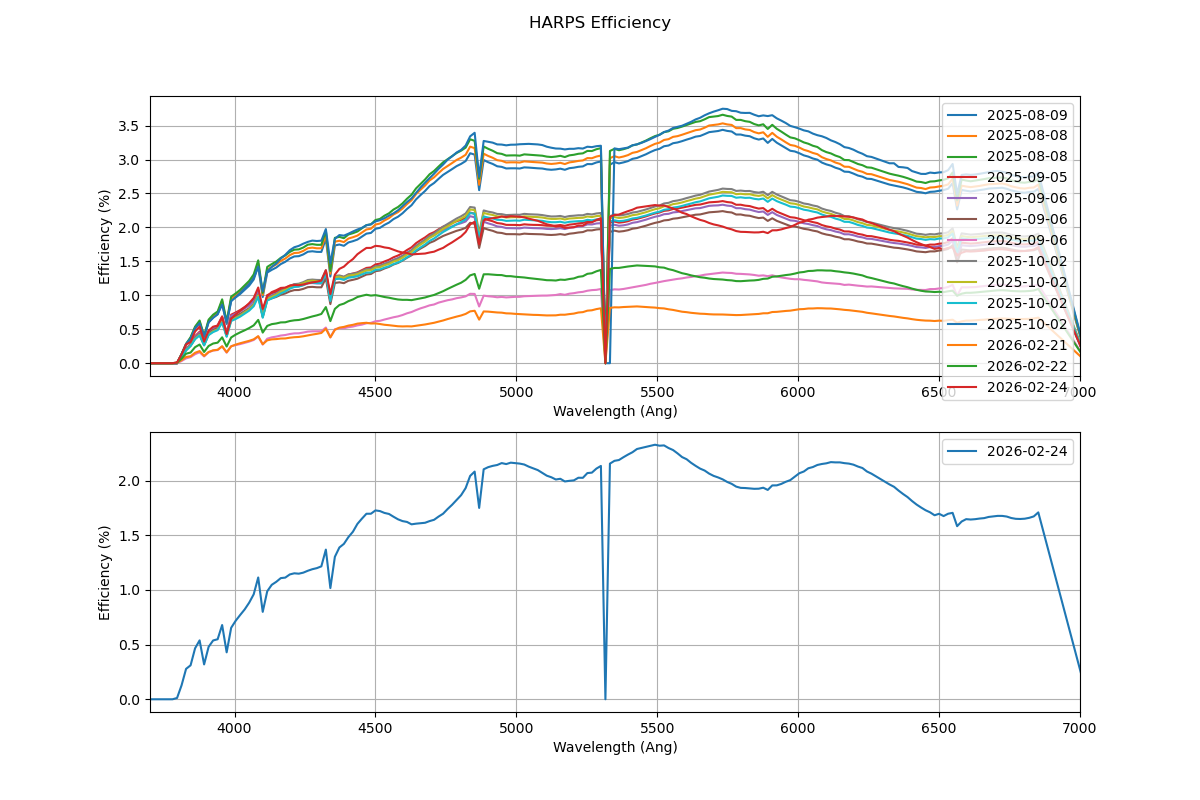Click the 5500 tick on bottom x-axis
Screen dimensions: 1200x800
[657, 729]
